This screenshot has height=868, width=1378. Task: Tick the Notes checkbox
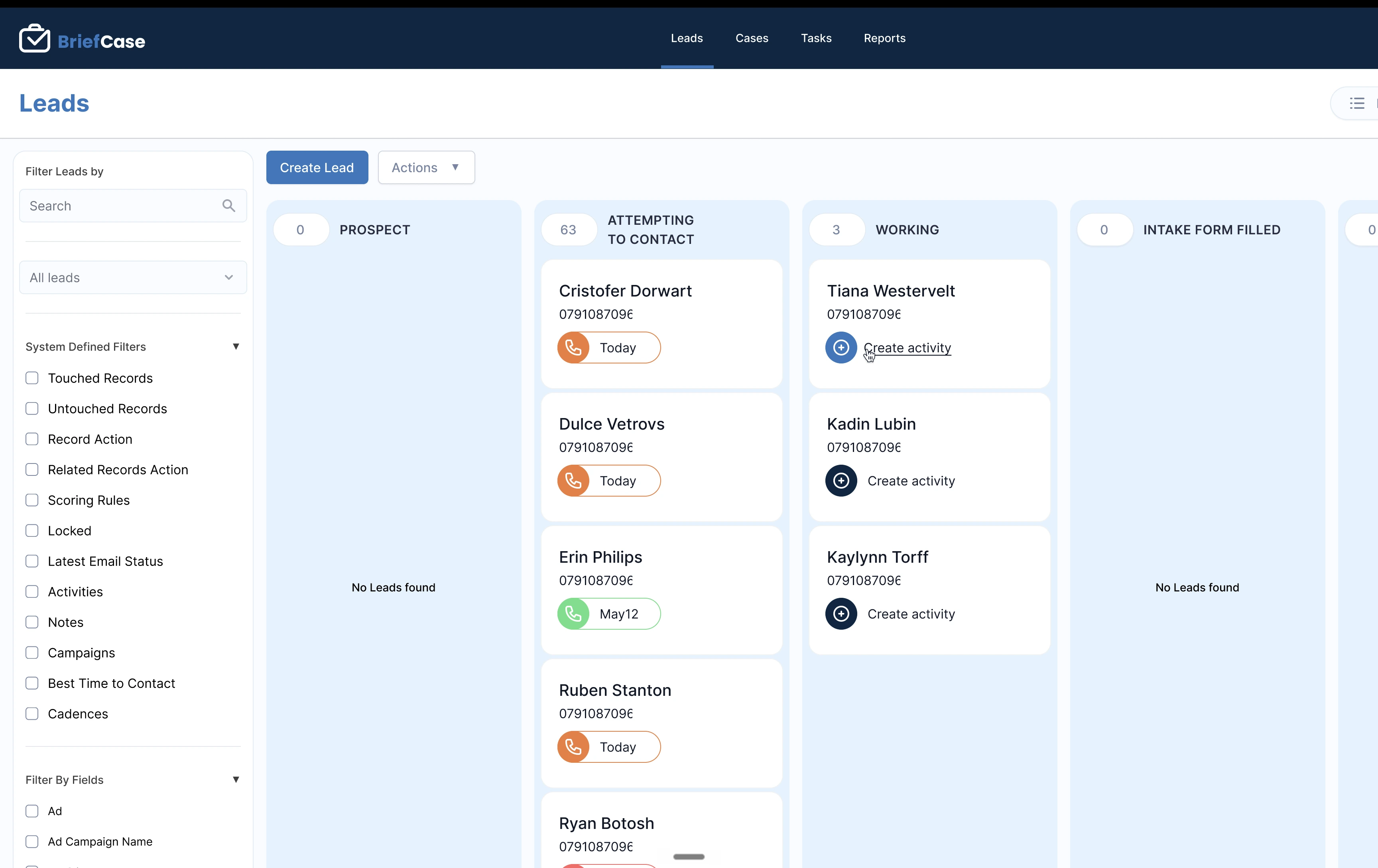point(32,622)
